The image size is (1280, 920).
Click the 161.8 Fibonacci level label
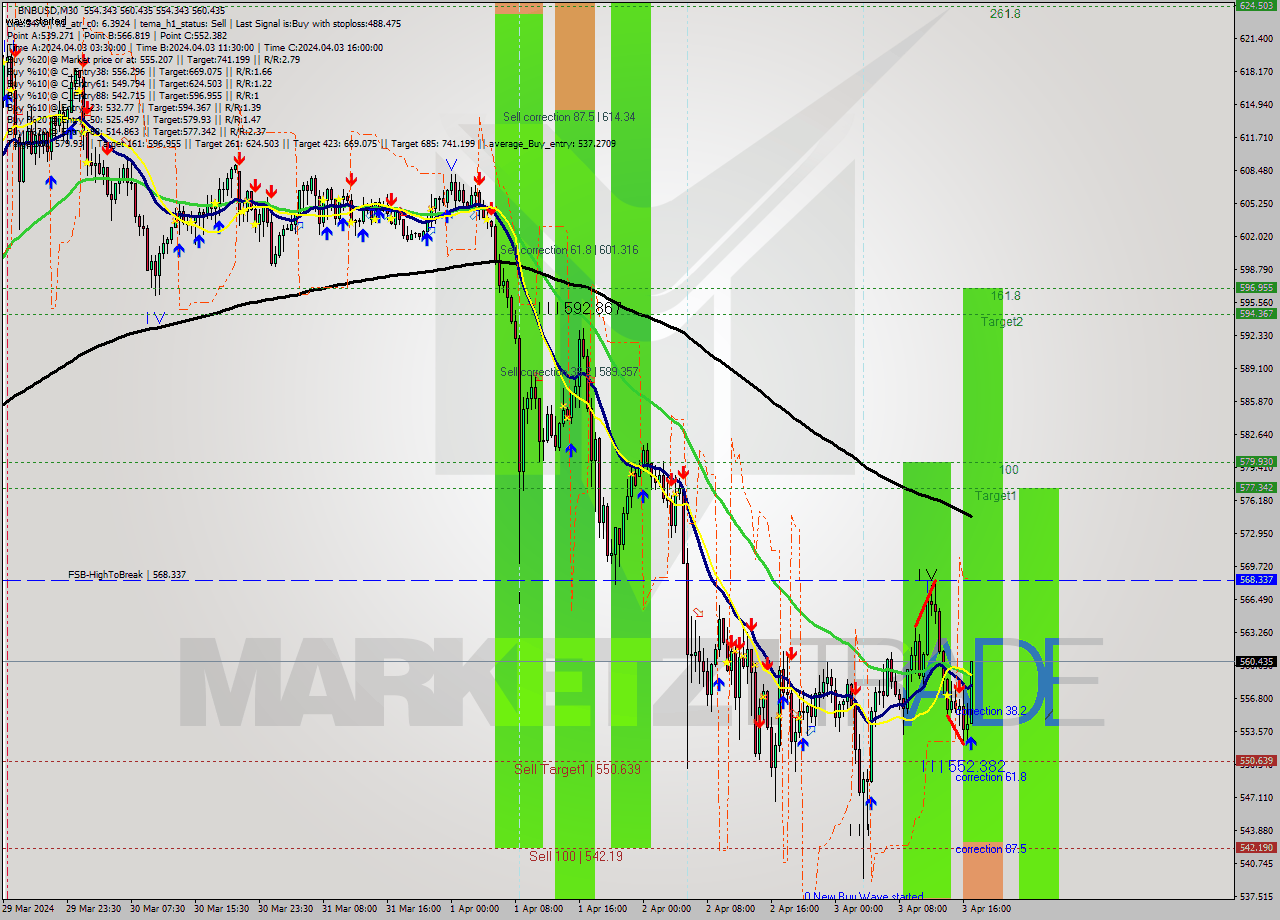click(1006, 296)
